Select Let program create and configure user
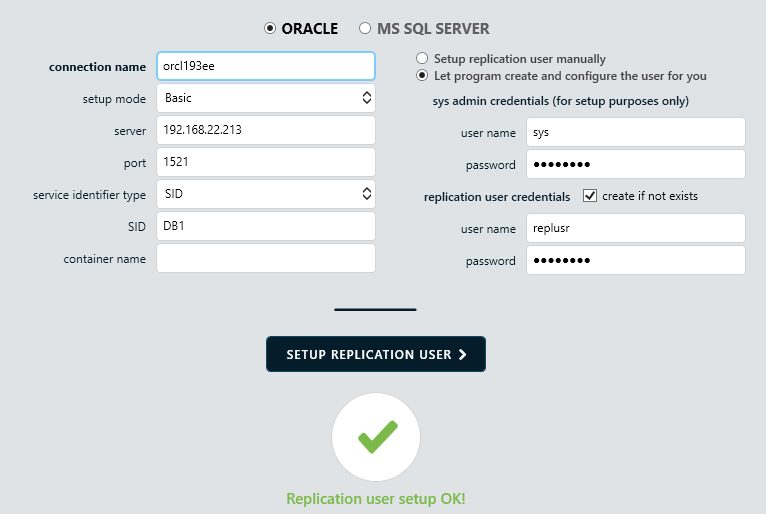This screenshot has height=518, width=766. pyautogui.click(x=422, y=76)
